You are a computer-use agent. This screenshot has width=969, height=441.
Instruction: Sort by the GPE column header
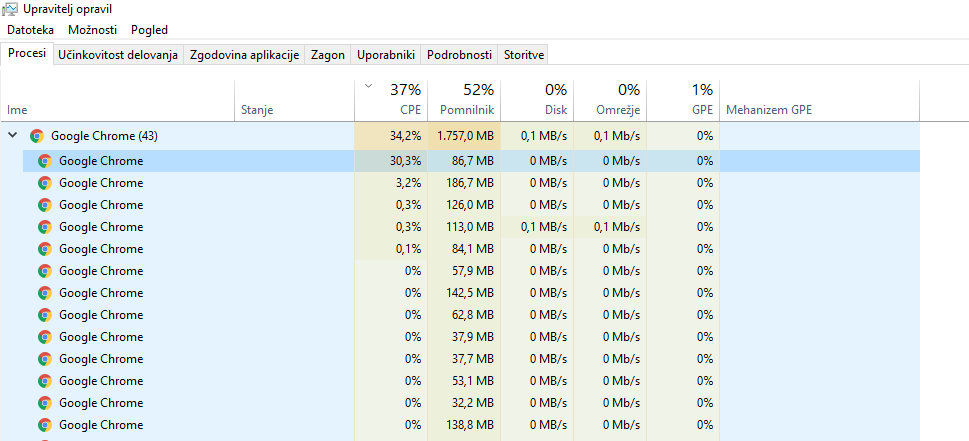click(683, 101)
